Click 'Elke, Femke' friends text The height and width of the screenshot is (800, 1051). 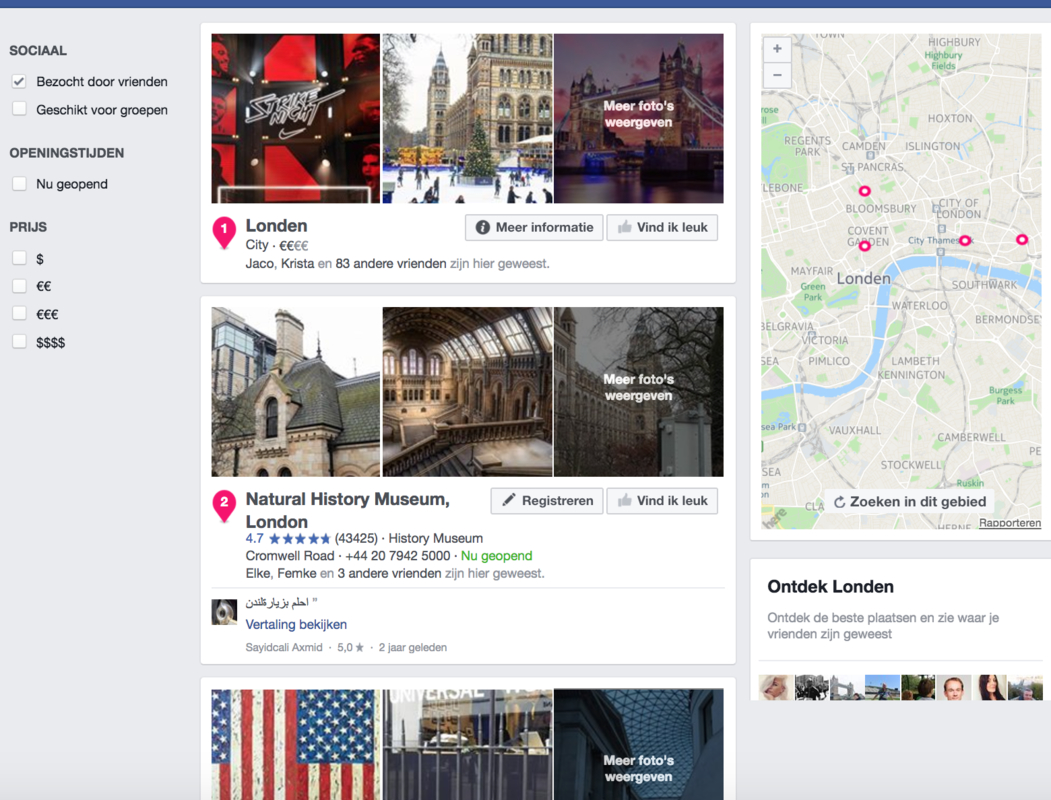point(281,574)
